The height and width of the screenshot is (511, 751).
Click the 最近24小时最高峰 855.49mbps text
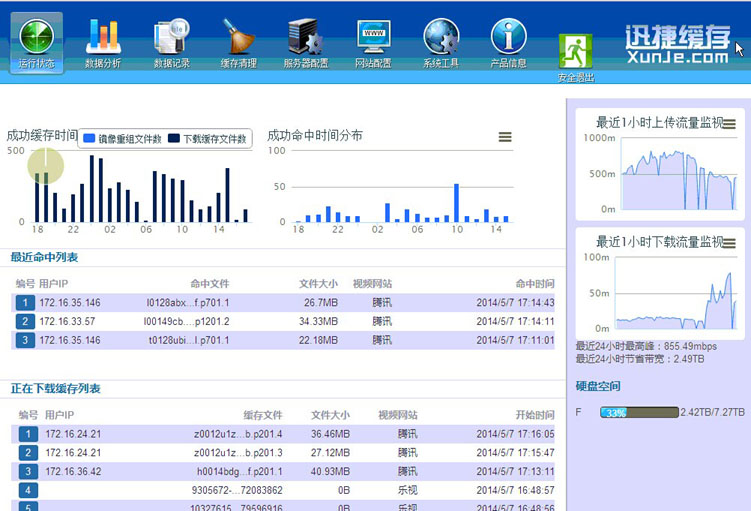click(646, 346)
